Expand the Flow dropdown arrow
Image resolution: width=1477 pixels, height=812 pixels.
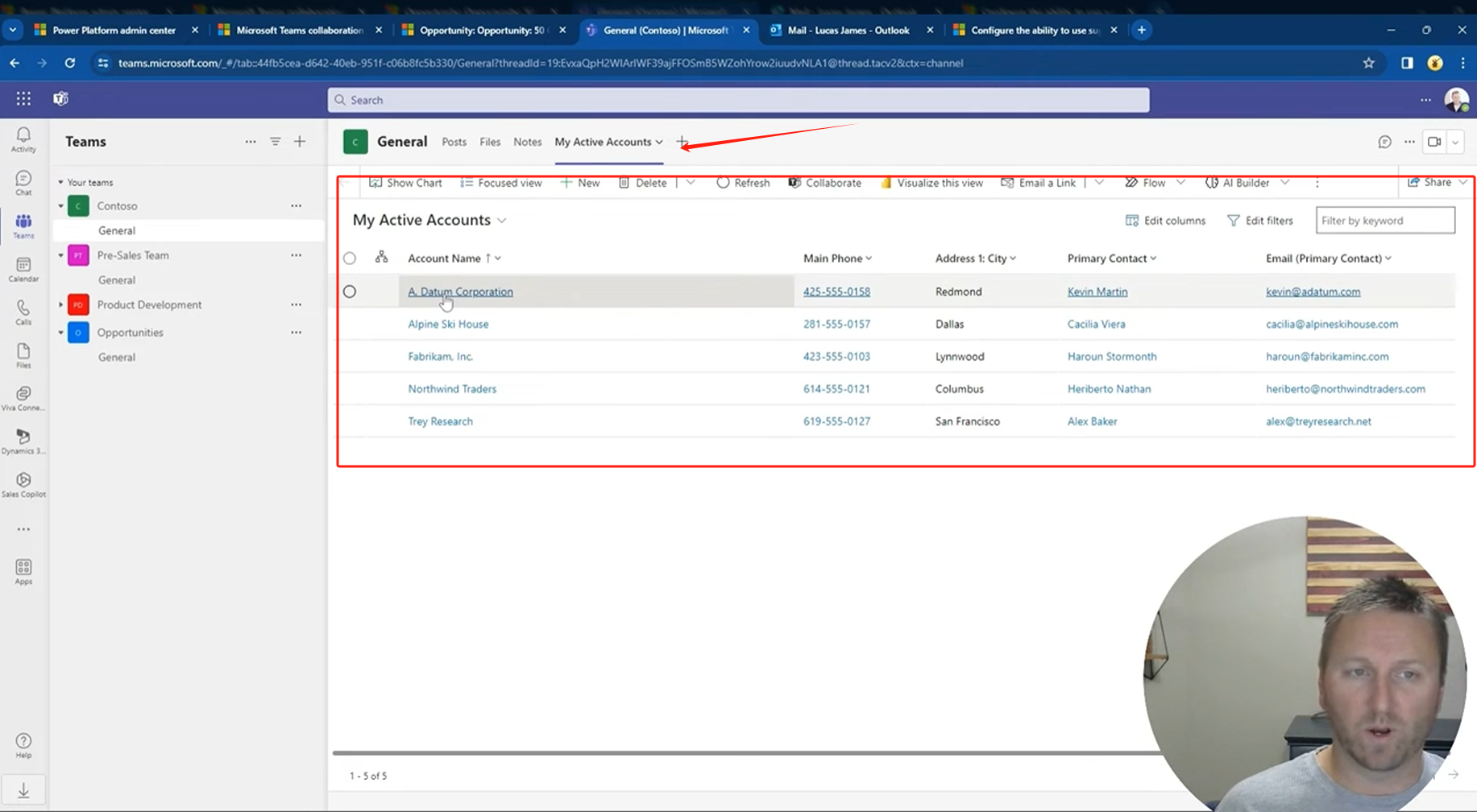[1180, 183]
